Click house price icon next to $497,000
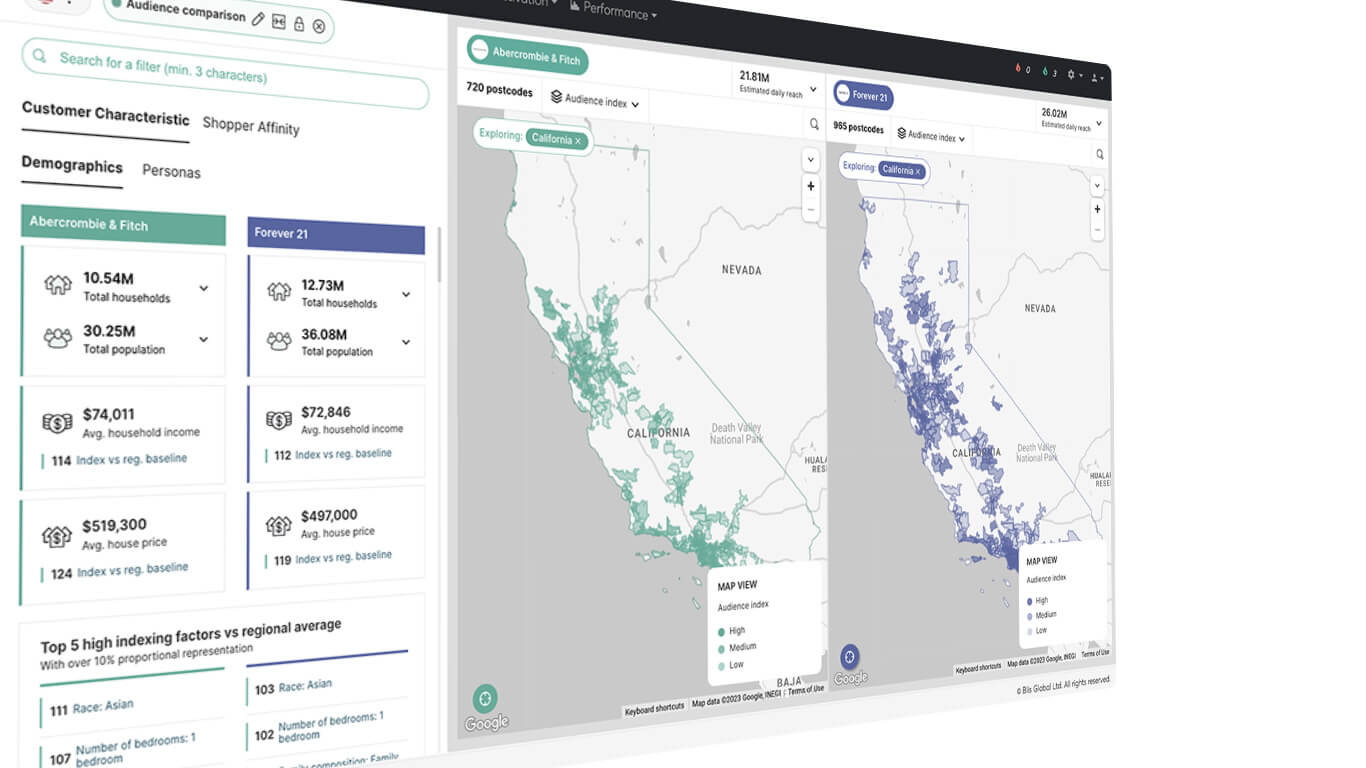Screen dimensions: 1366x768 point(278,524)
